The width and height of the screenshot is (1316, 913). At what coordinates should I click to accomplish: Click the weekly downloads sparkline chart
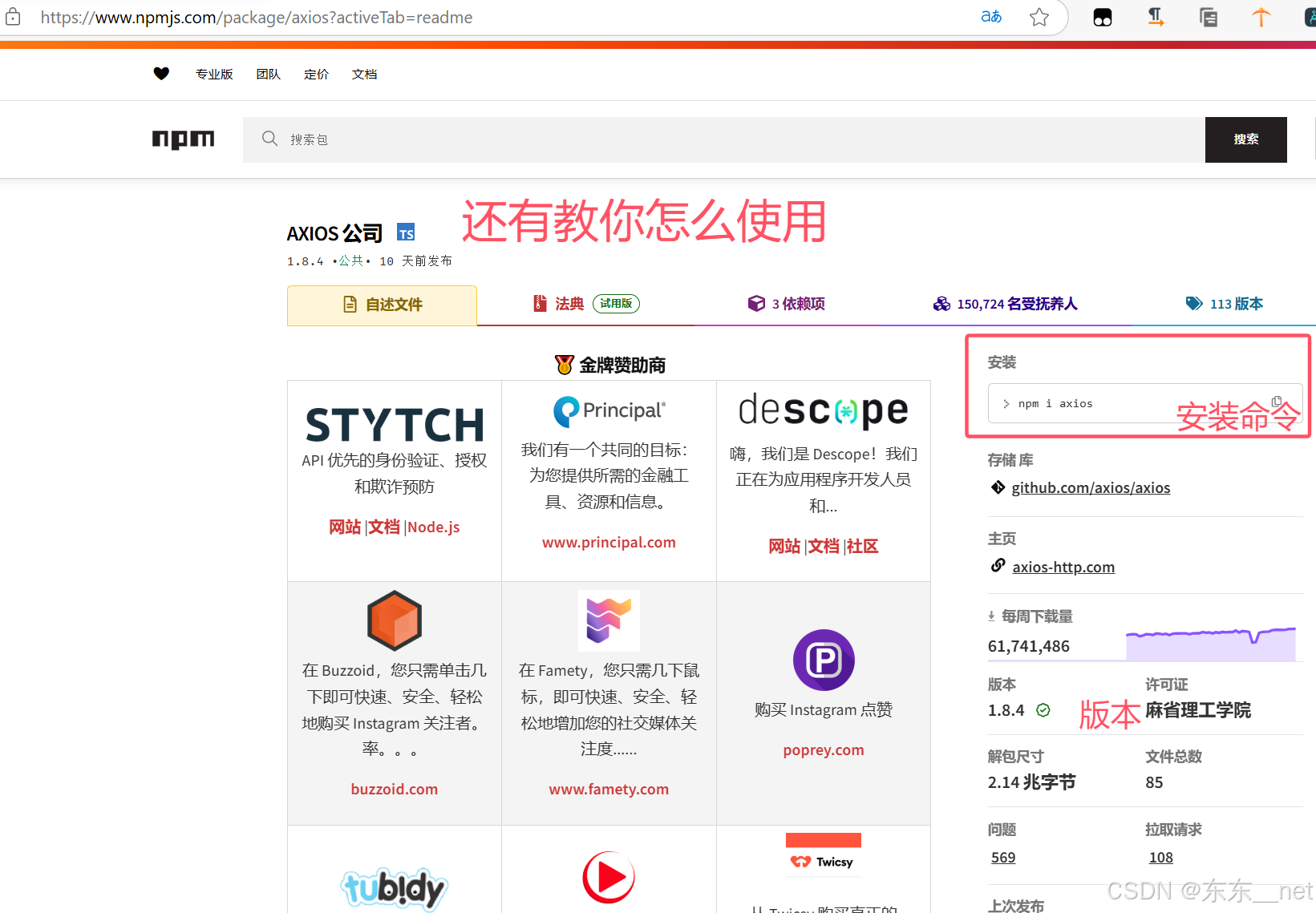coord(1210,644)
